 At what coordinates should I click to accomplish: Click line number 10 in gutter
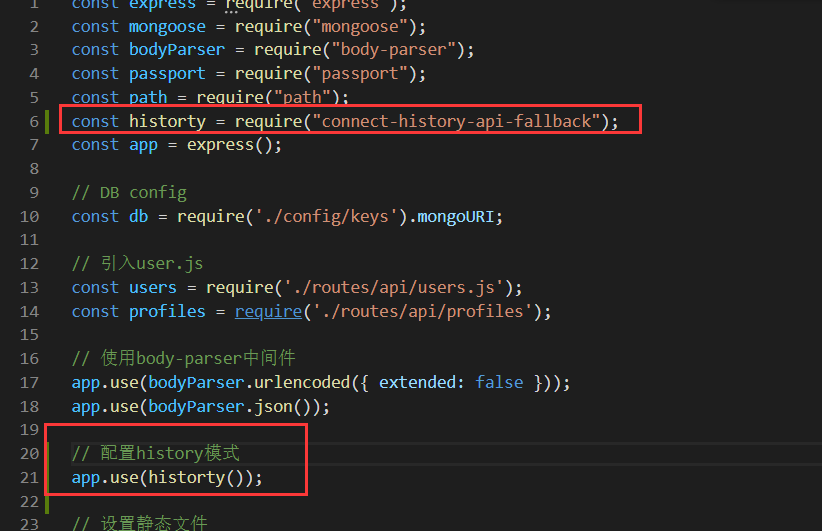pyautogui.click(x=29, y=216)
